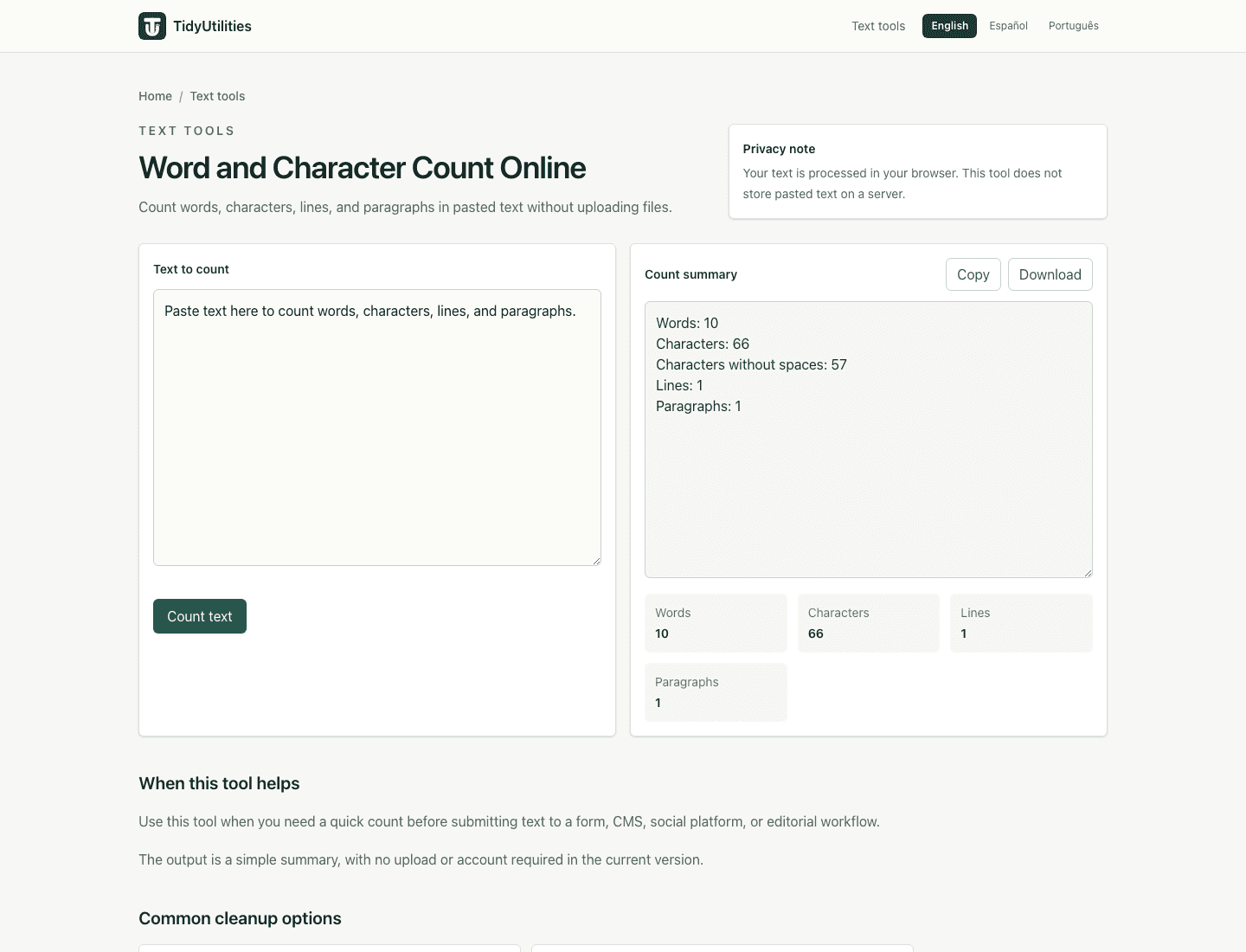Viewport: 1246px width, 952px height.
Task: Go to the Home breadcrumb
Action: click(x=155, y=96)
